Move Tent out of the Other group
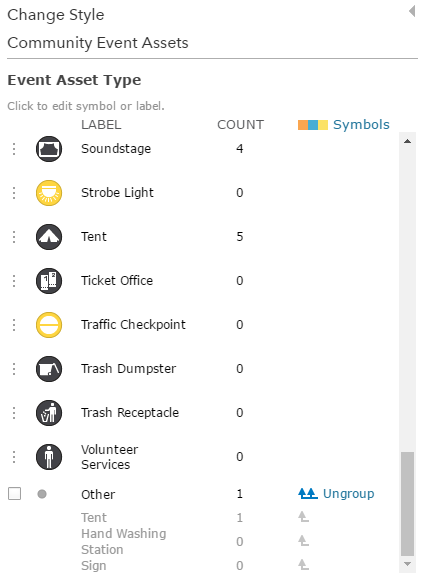424x587 pixels. 303,517
